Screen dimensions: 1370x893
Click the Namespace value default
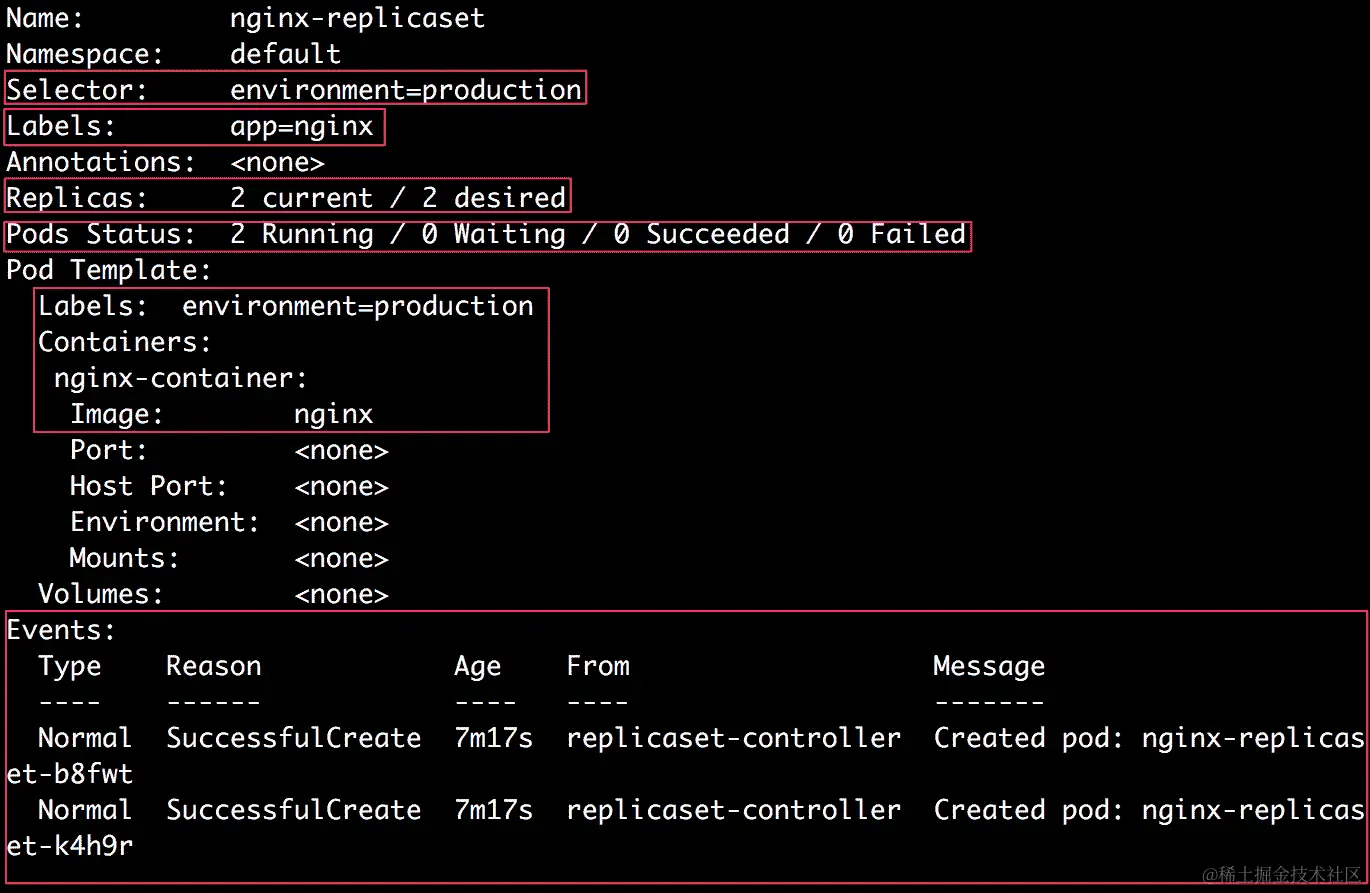click(x=285, y=53)
